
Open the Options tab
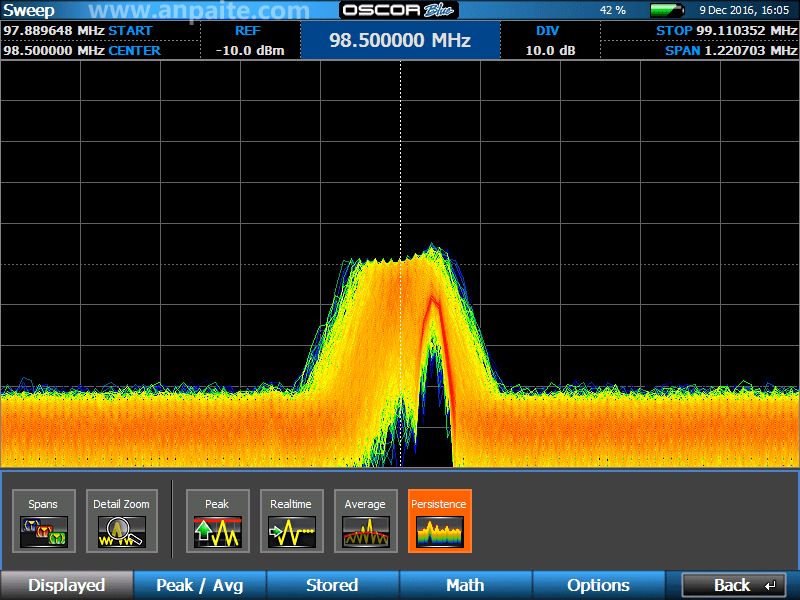(598, 585)
